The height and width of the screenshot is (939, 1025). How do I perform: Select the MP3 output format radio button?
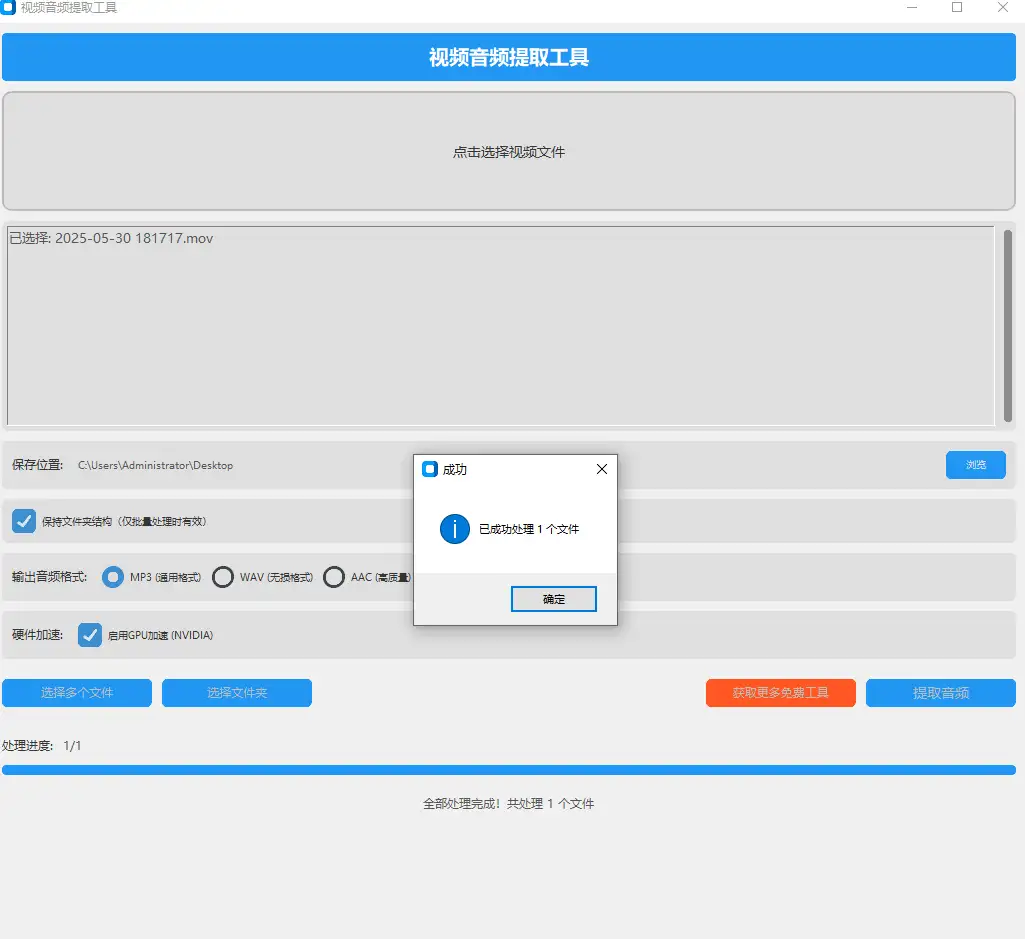pos(113,577)
